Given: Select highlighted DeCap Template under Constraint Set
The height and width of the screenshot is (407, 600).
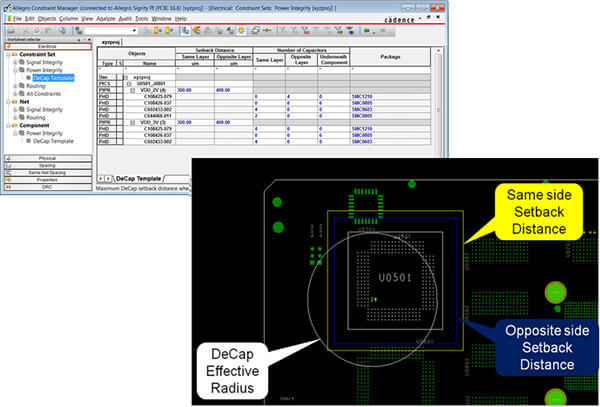Looking at the screenshot, I should (x=53, y=78).
